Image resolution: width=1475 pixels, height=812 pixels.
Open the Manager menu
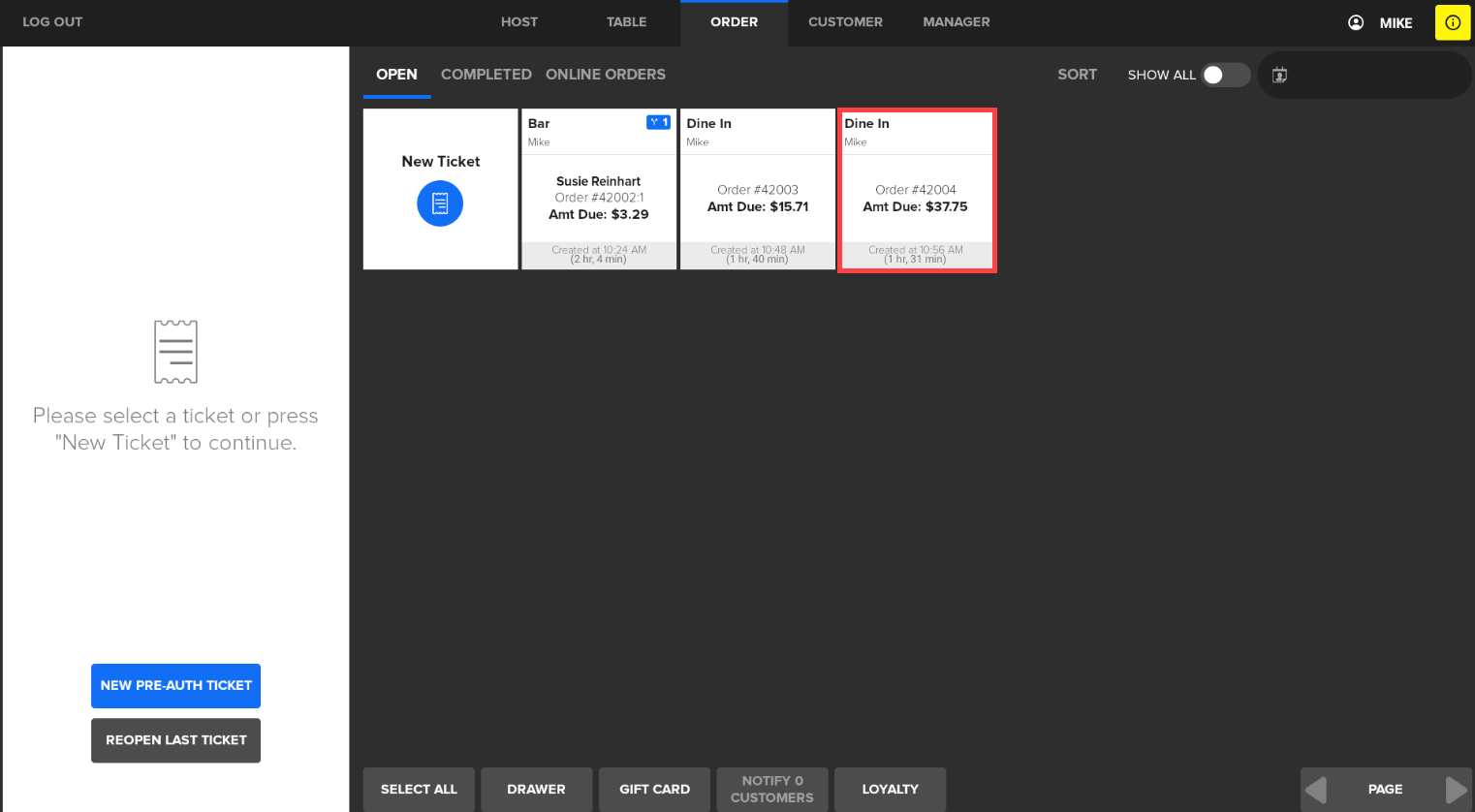tap(956, 22)
